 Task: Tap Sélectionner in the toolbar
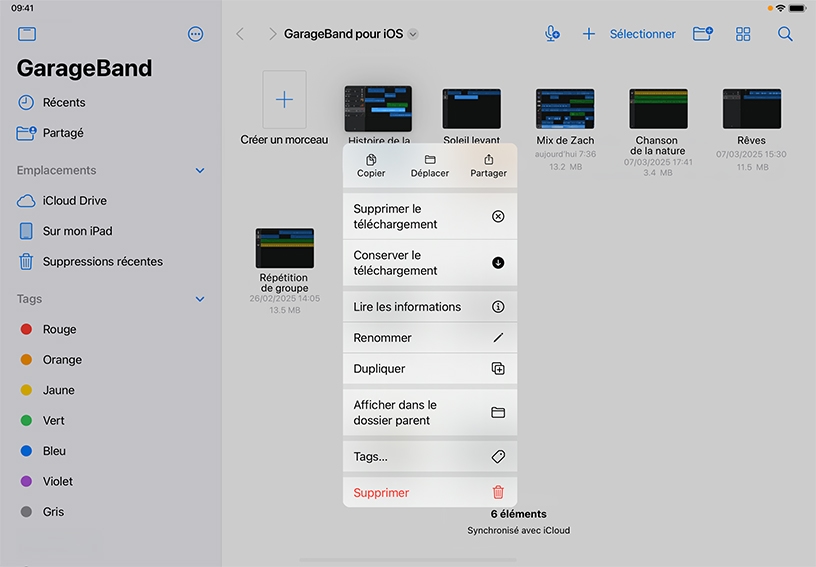(642, 34)
